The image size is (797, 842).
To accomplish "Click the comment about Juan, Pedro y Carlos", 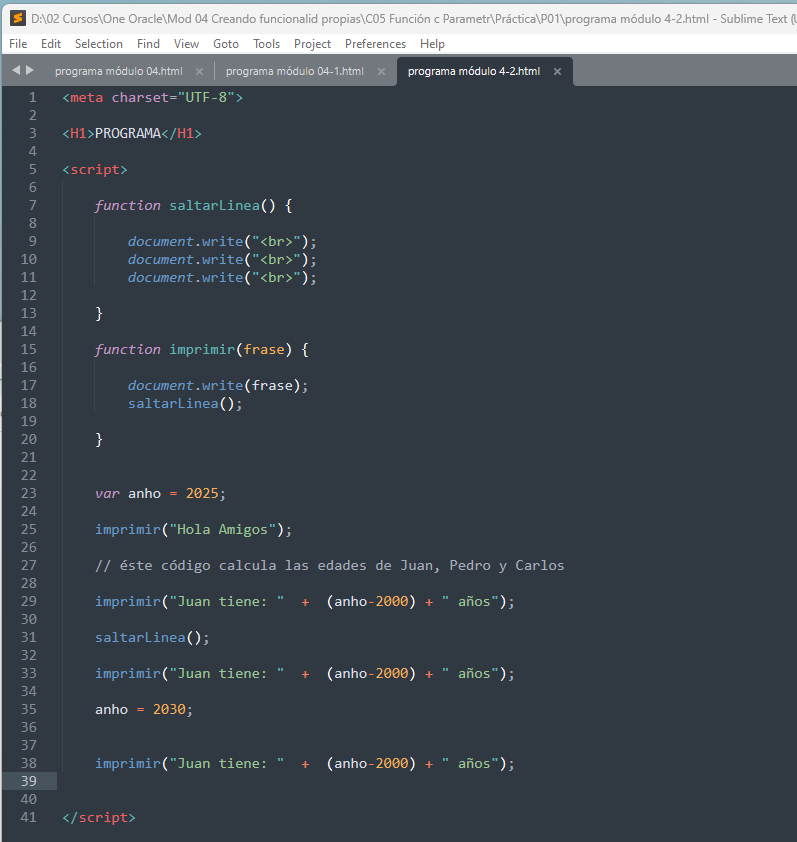I will pos(330,565).
